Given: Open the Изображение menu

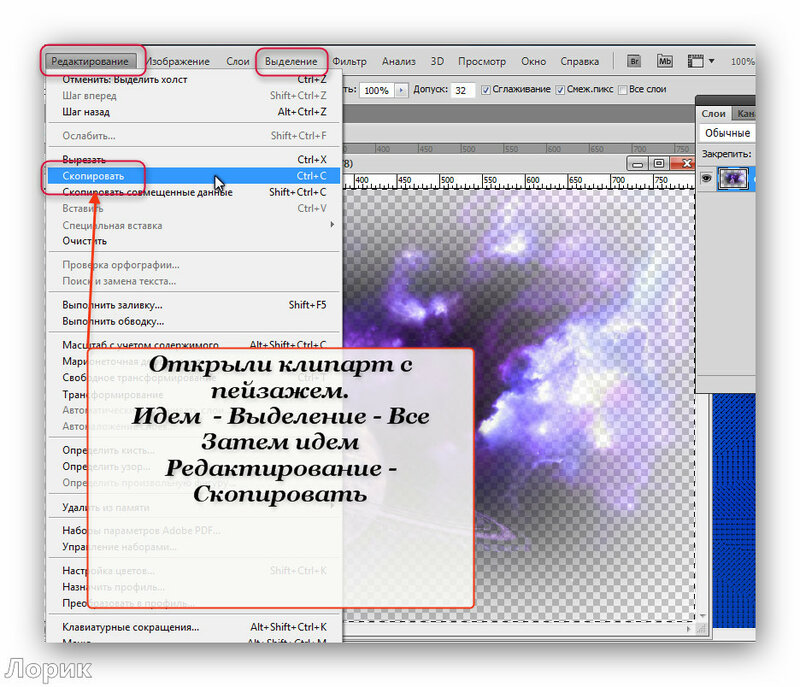Looking at the screenshot, I should tap(178, 61).
